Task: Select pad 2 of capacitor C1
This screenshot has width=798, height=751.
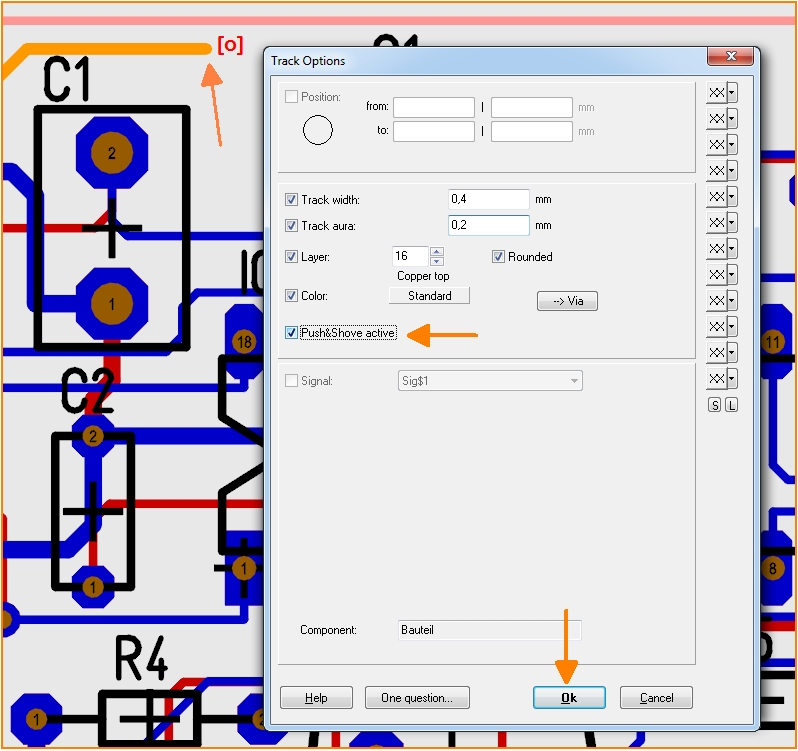Action: point(112,153)
